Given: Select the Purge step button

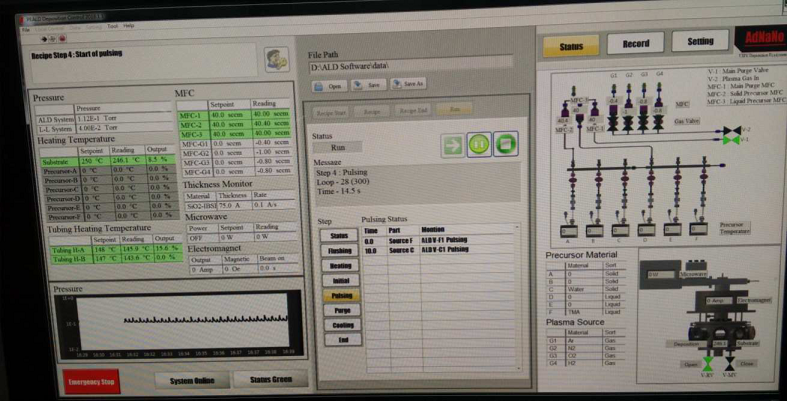Looking at the screenshot, I should [341, 311].
